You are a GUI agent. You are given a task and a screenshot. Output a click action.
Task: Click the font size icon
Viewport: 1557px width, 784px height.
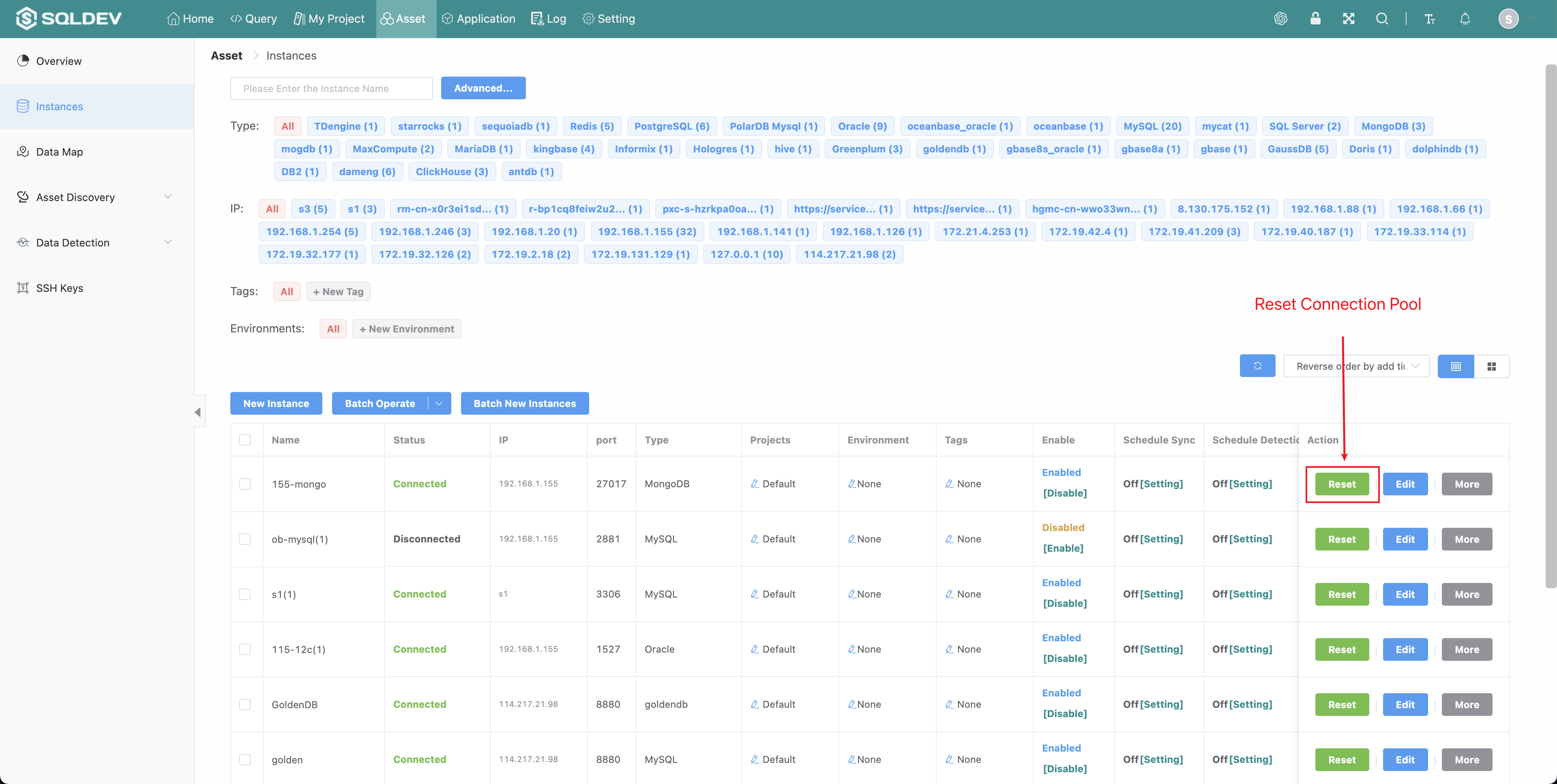tap(1429, 19)
